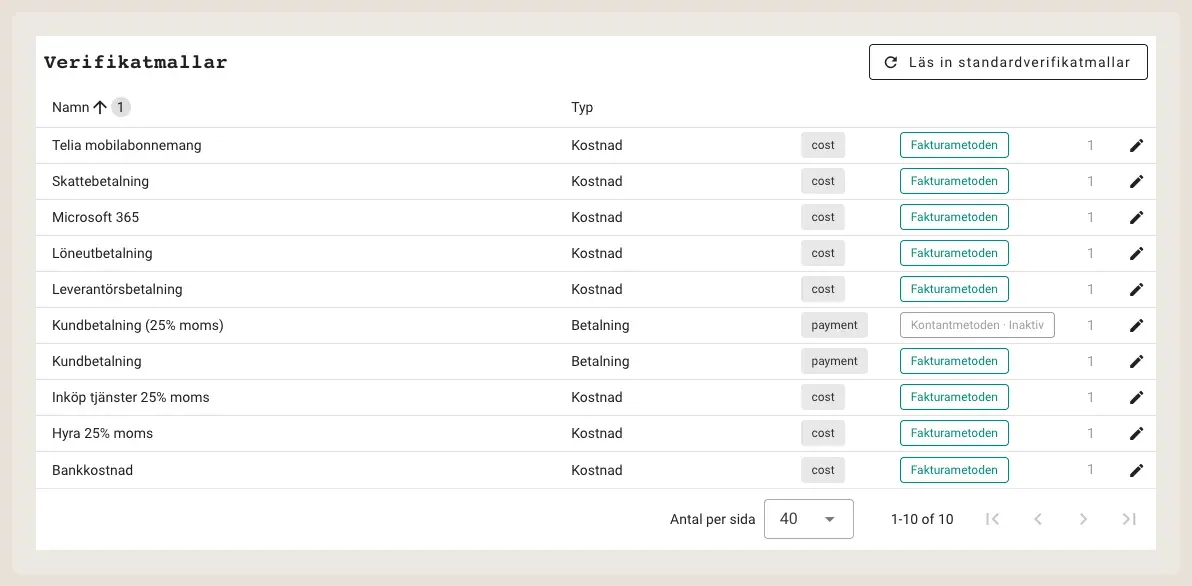Select Leverantörsbetalning in the table
Image resolution: width=1192 pixels, height=586 pixels.
pyautogui.click(x=117, y=289)
